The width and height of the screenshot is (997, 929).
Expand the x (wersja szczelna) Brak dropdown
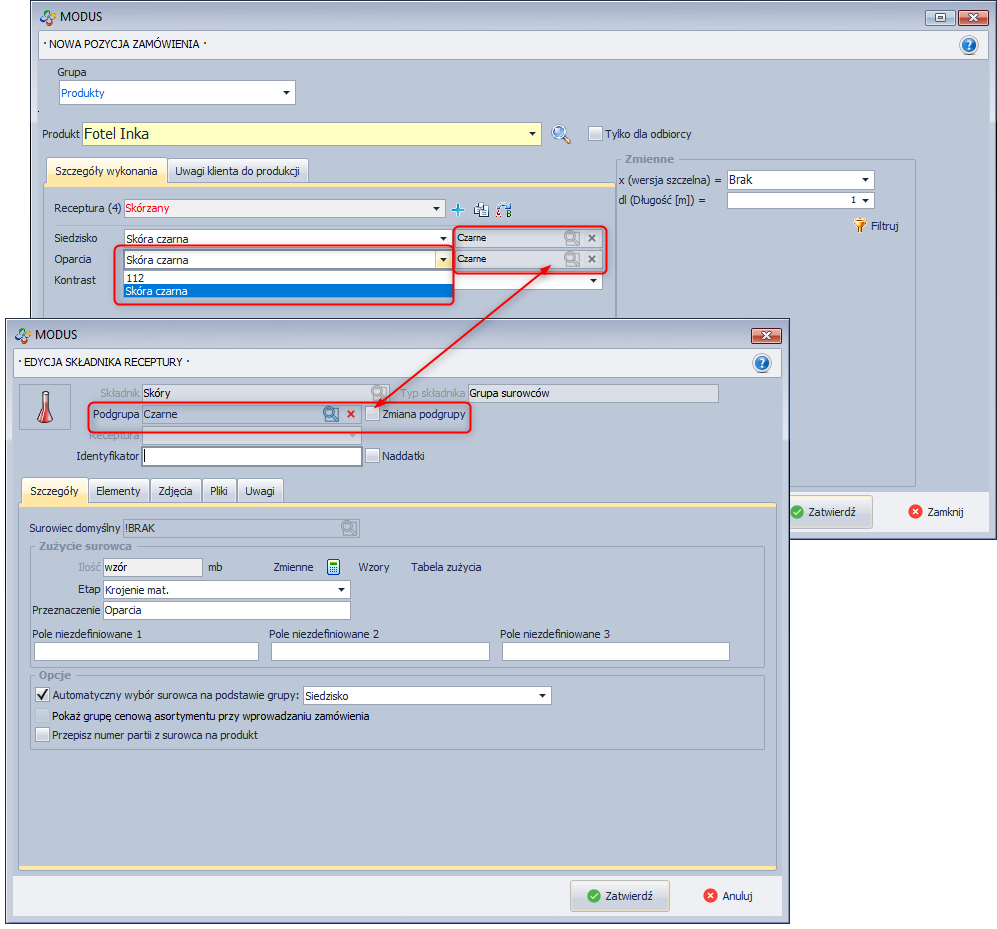point(865,180)
